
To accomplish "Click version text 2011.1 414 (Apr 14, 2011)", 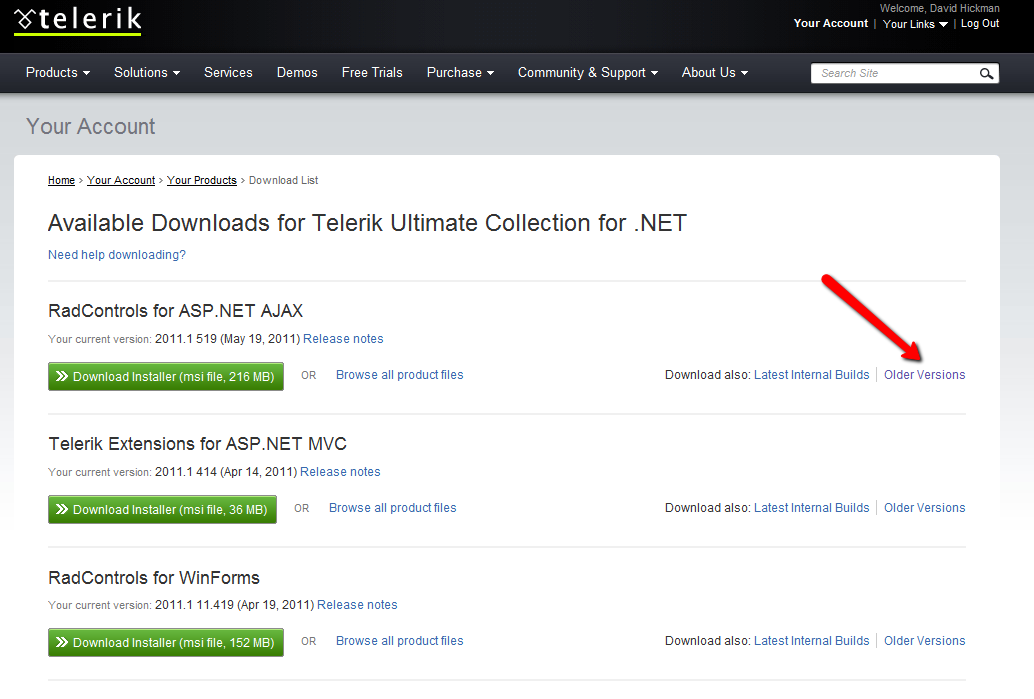I will pyautogui.click(x=226, y=471).
